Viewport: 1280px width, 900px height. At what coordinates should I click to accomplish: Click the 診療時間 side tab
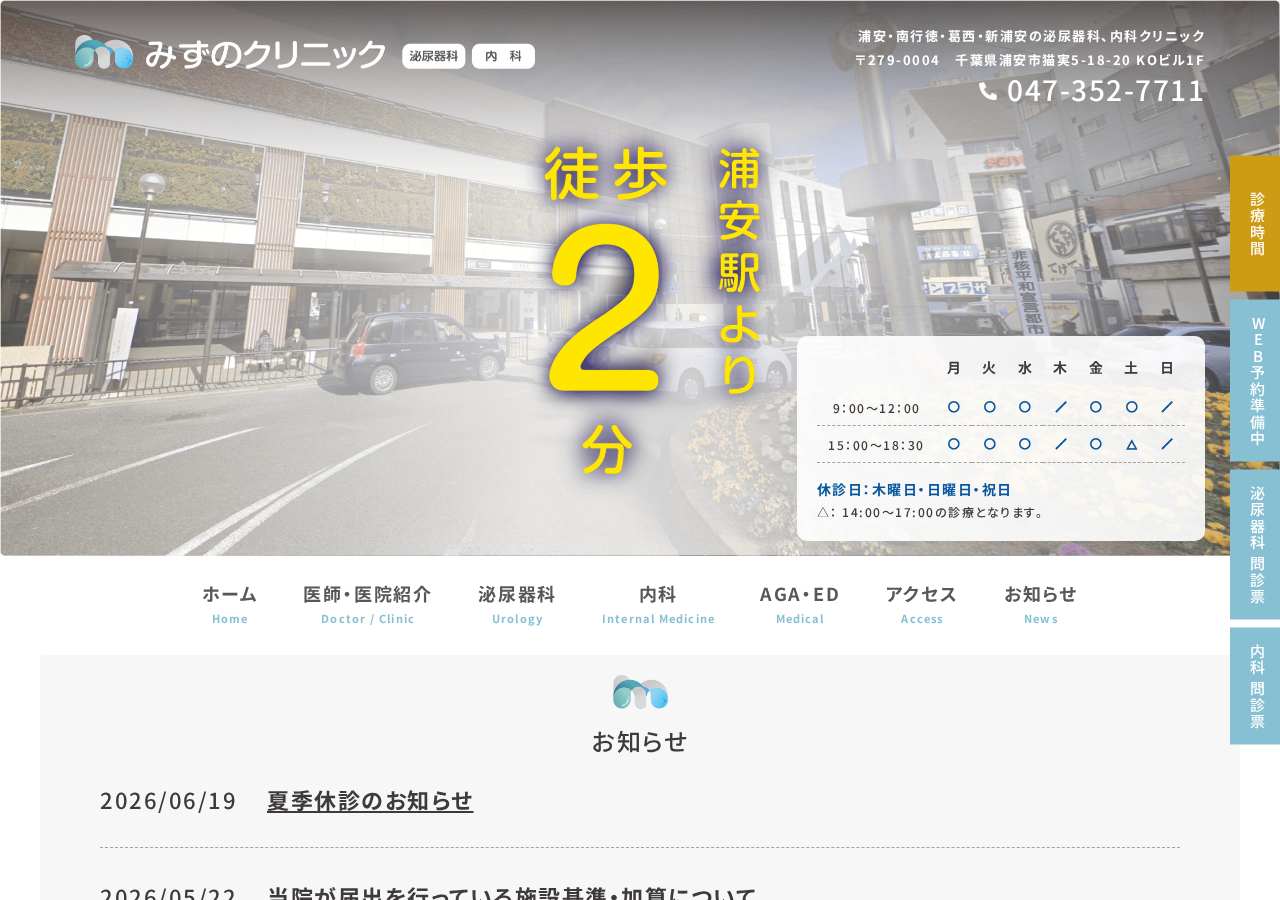[1255, 223]
